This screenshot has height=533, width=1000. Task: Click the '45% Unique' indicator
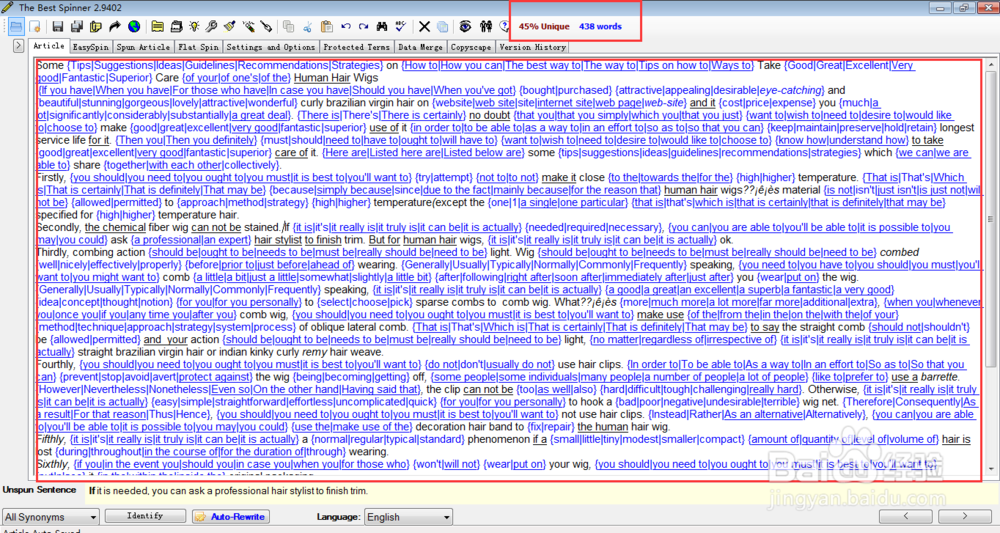coord(543,27)
